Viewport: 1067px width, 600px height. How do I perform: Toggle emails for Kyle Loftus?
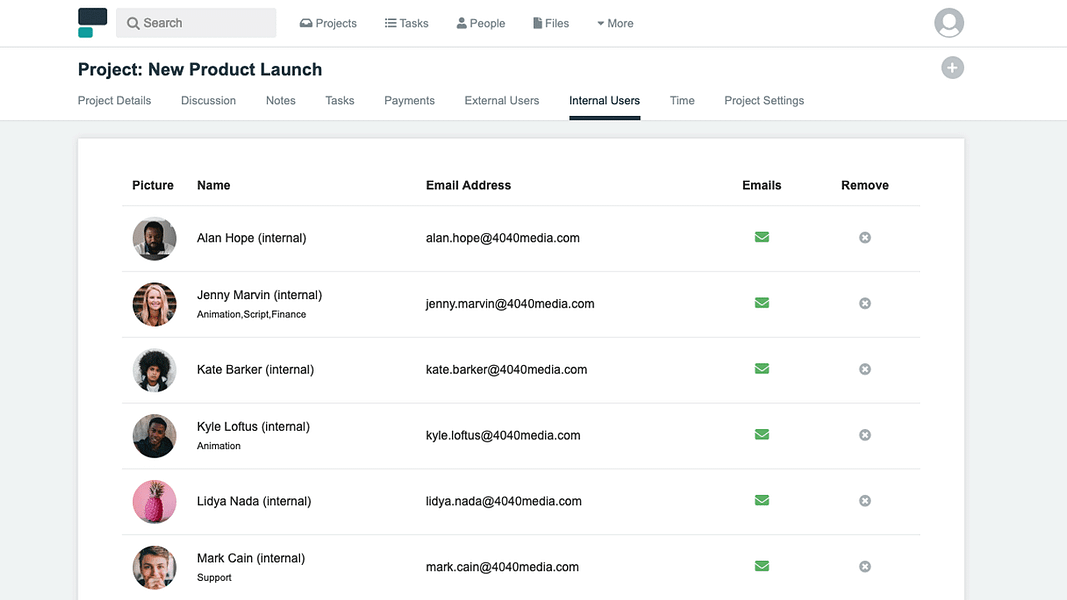pos(761,434)
